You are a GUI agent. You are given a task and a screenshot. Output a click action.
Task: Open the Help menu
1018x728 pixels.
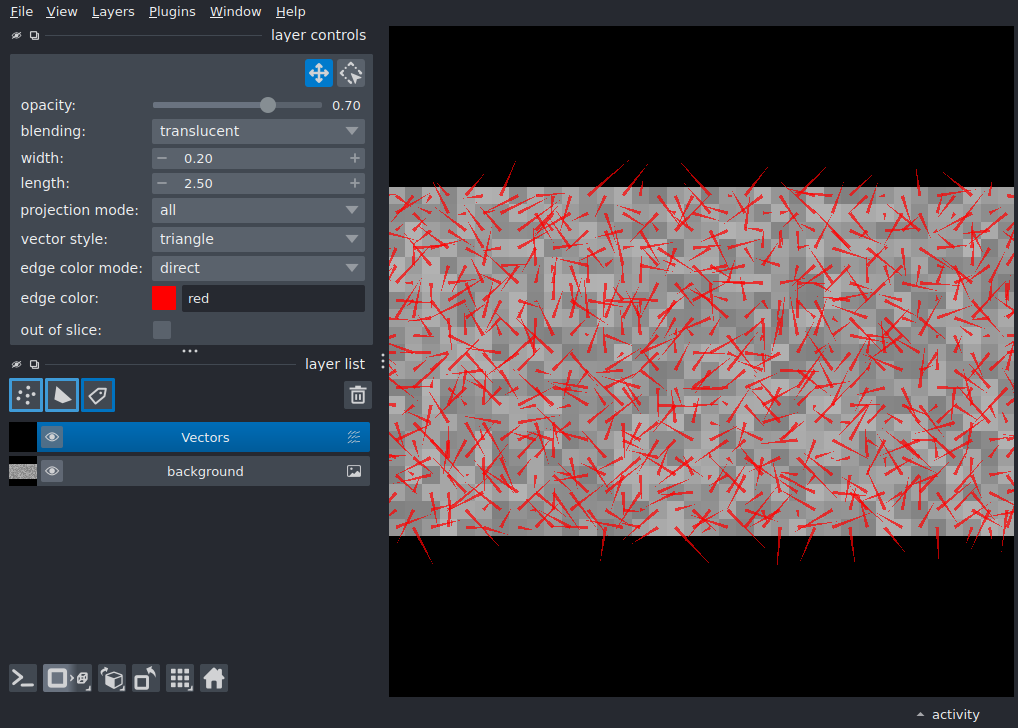[290, 12]
